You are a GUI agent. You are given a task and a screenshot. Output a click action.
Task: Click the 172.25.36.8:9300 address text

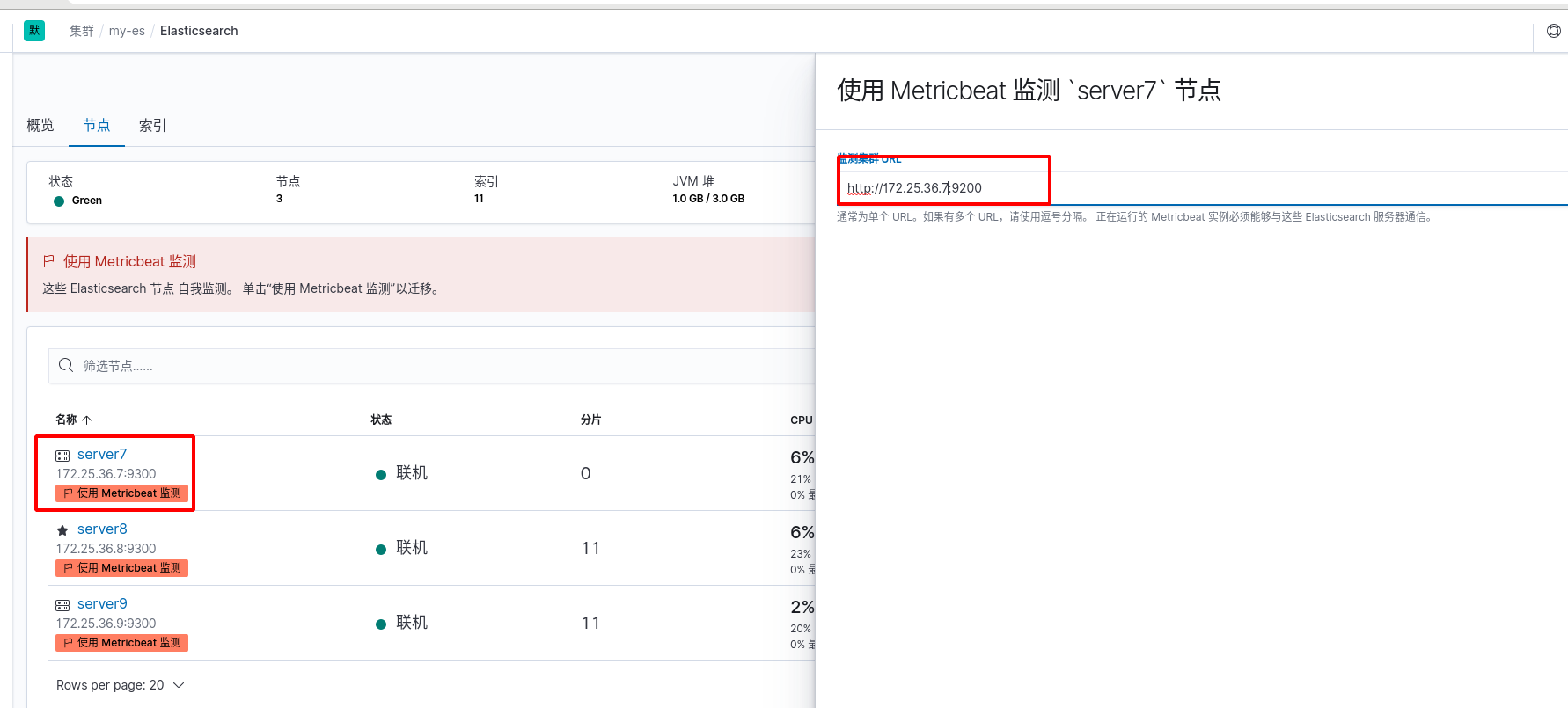click(x=106, y=549)
